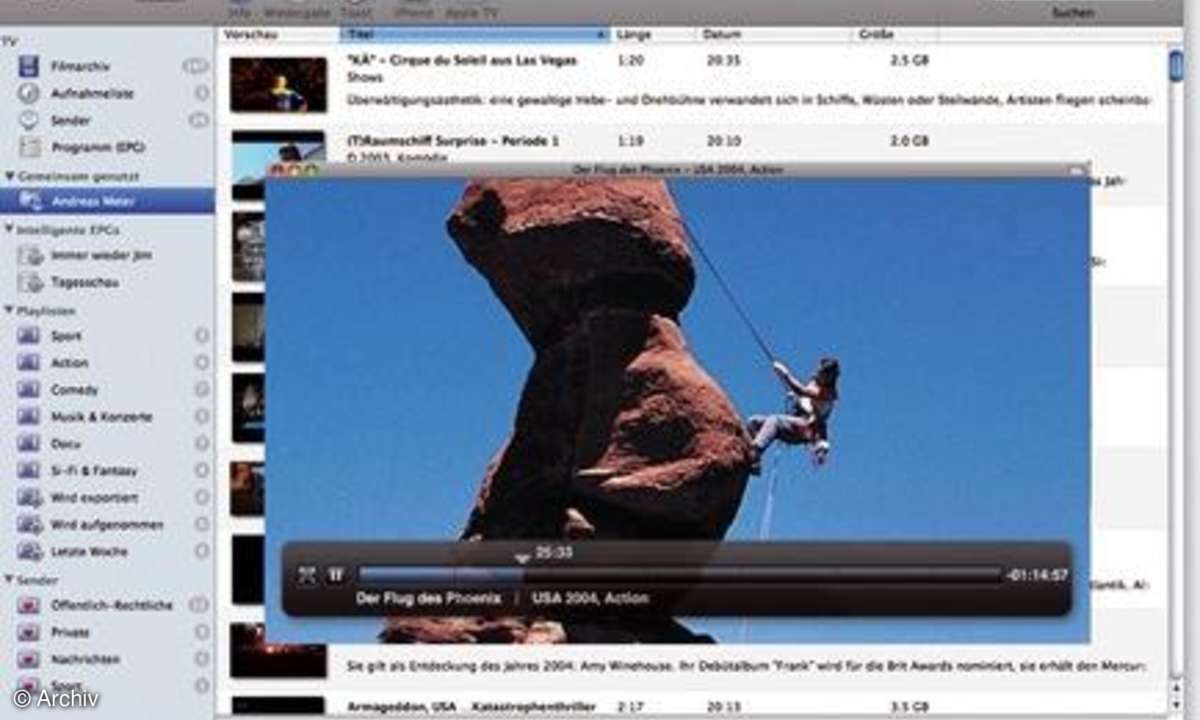1200x720 pixels.
Task: Click the "3.5 GB" size cell
Action: (909, 706)
